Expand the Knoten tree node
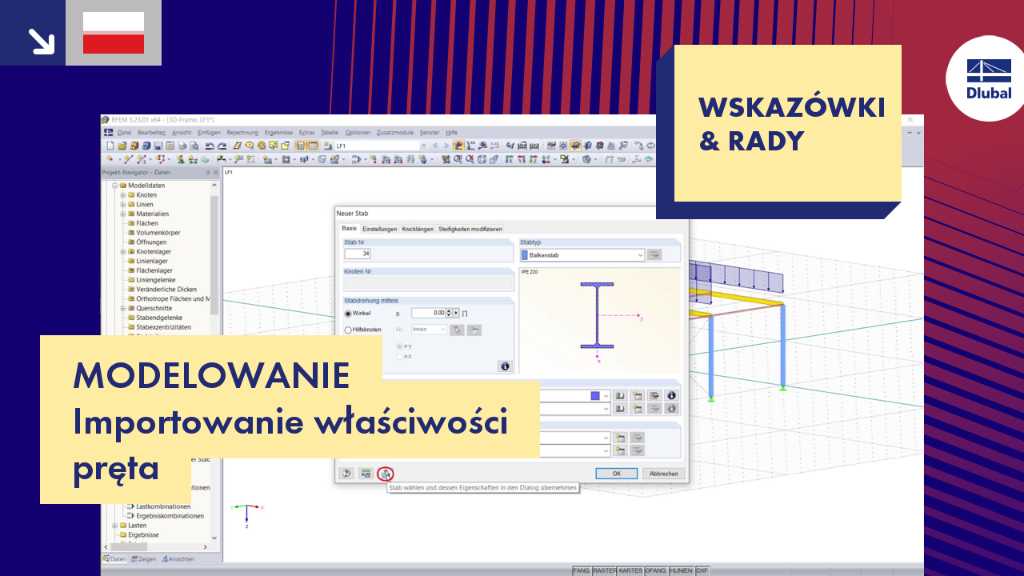Screen dimensions: 1024x576 click(123, 195)
